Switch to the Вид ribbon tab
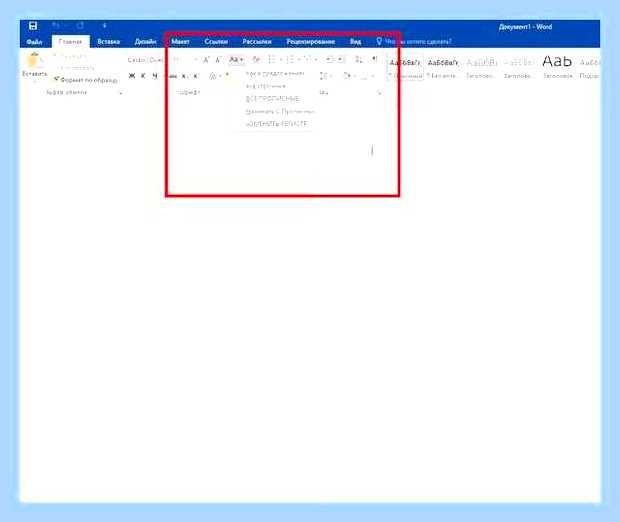Viewport: 620px width, 522px height. tap(355, 42)
